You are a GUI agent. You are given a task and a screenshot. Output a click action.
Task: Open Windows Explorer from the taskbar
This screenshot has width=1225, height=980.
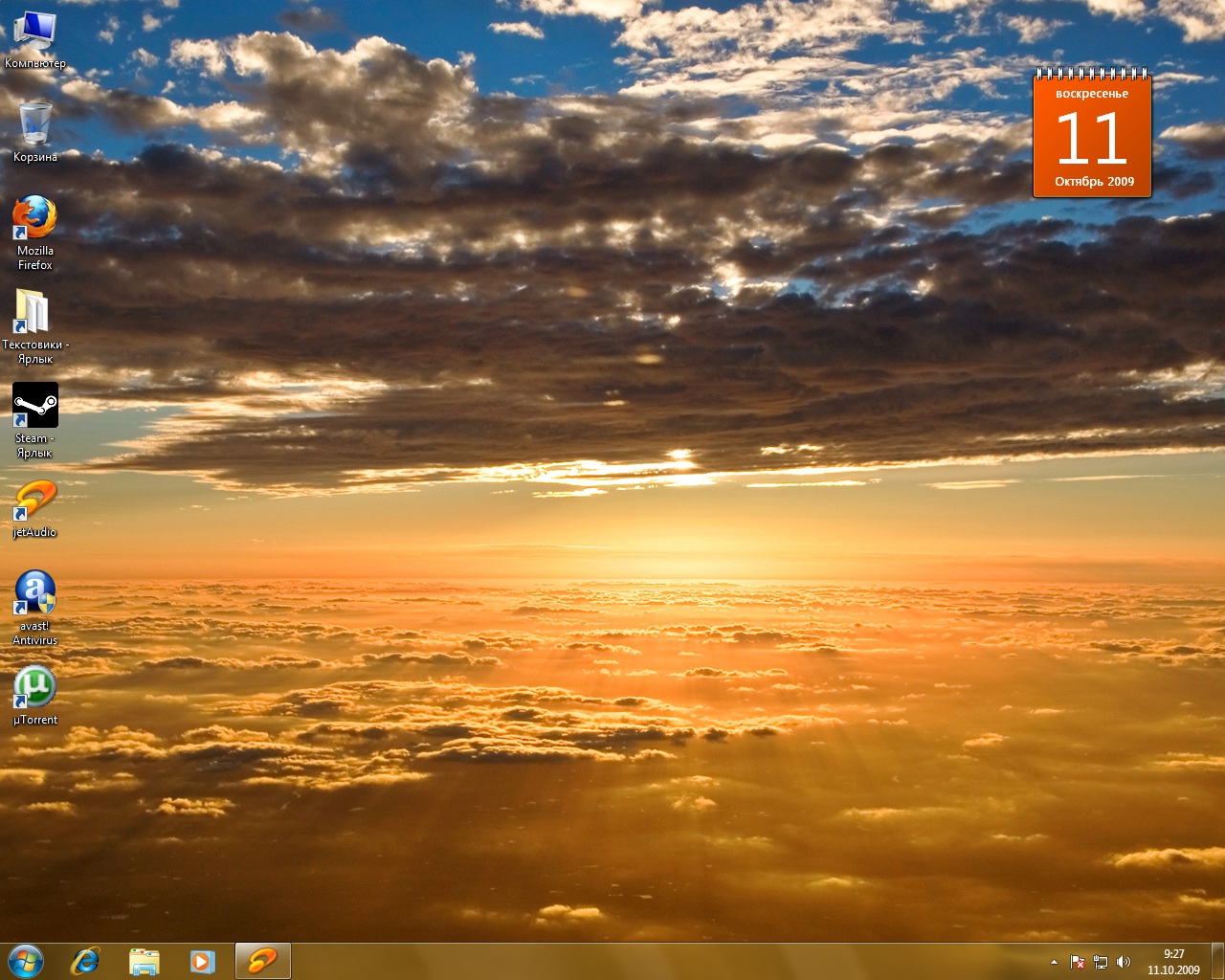click(145, 961)
